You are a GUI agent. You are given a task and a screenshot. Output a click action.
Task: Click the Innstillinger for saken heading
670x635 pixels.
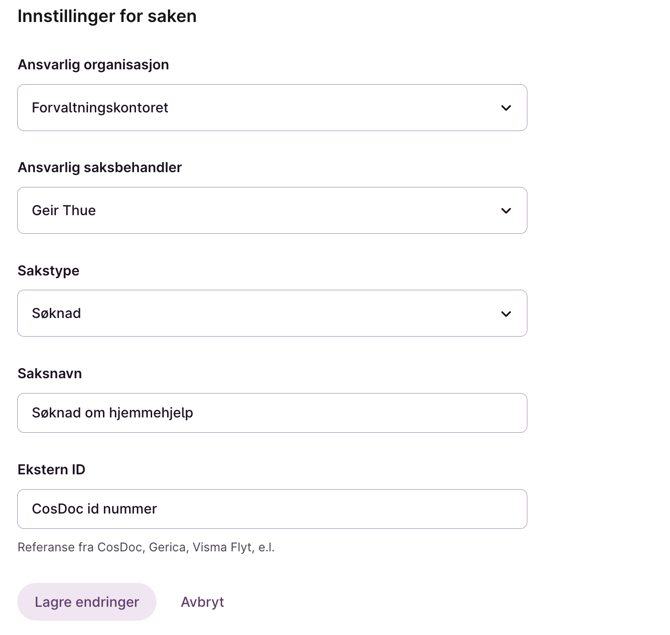pyautogui.click(x=107, y=16)
